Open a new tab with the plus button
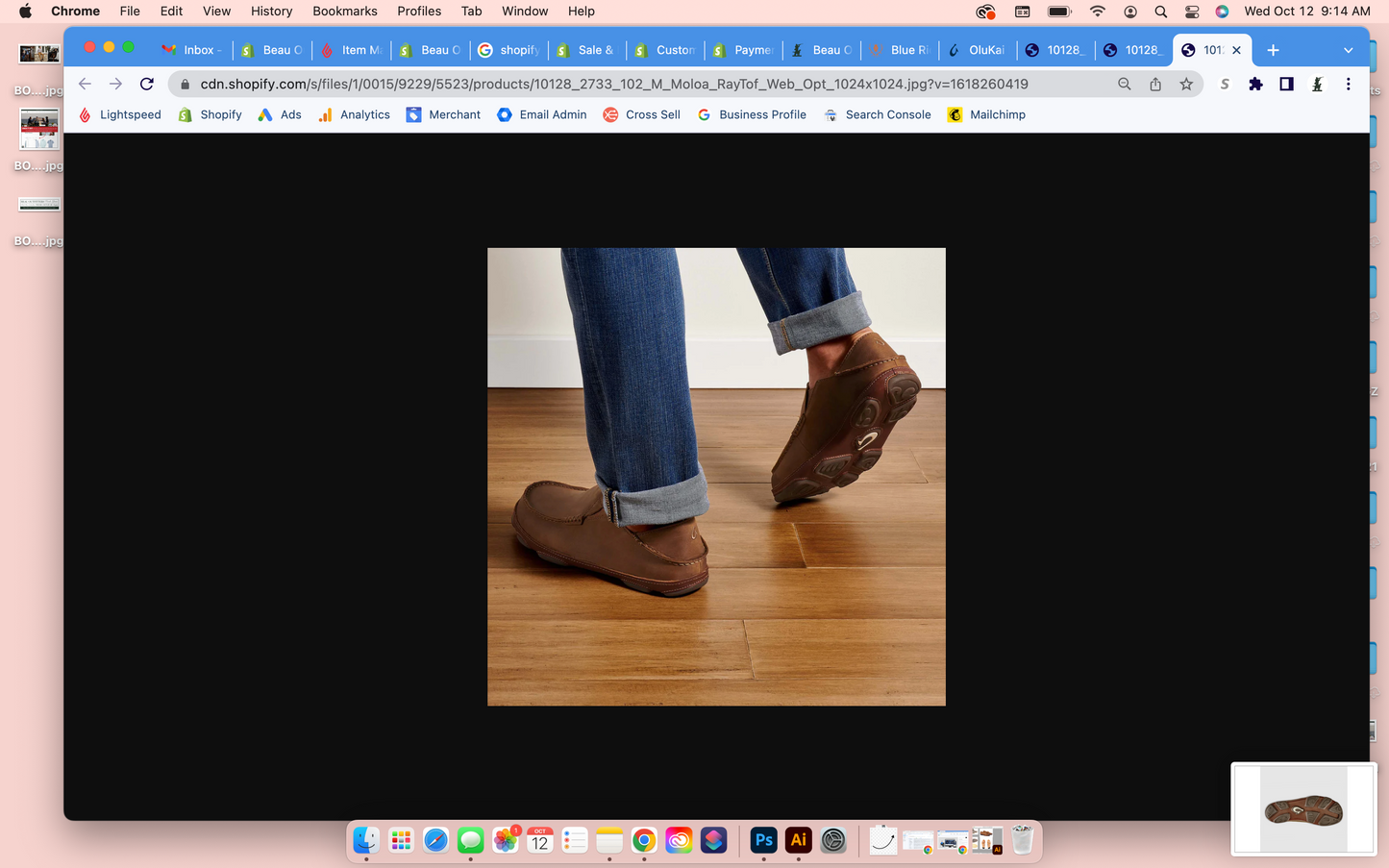The width and height of the screenshot is (1389, 868). point(1273,50)
